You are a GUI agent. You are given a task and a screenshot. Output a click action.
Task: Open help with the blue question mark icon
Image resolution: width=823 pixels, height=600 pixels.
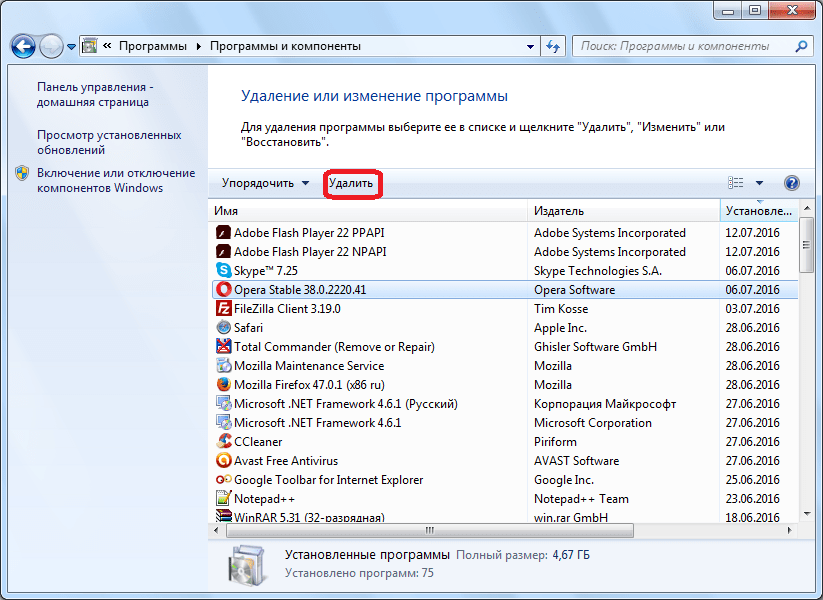pos(792,183)
